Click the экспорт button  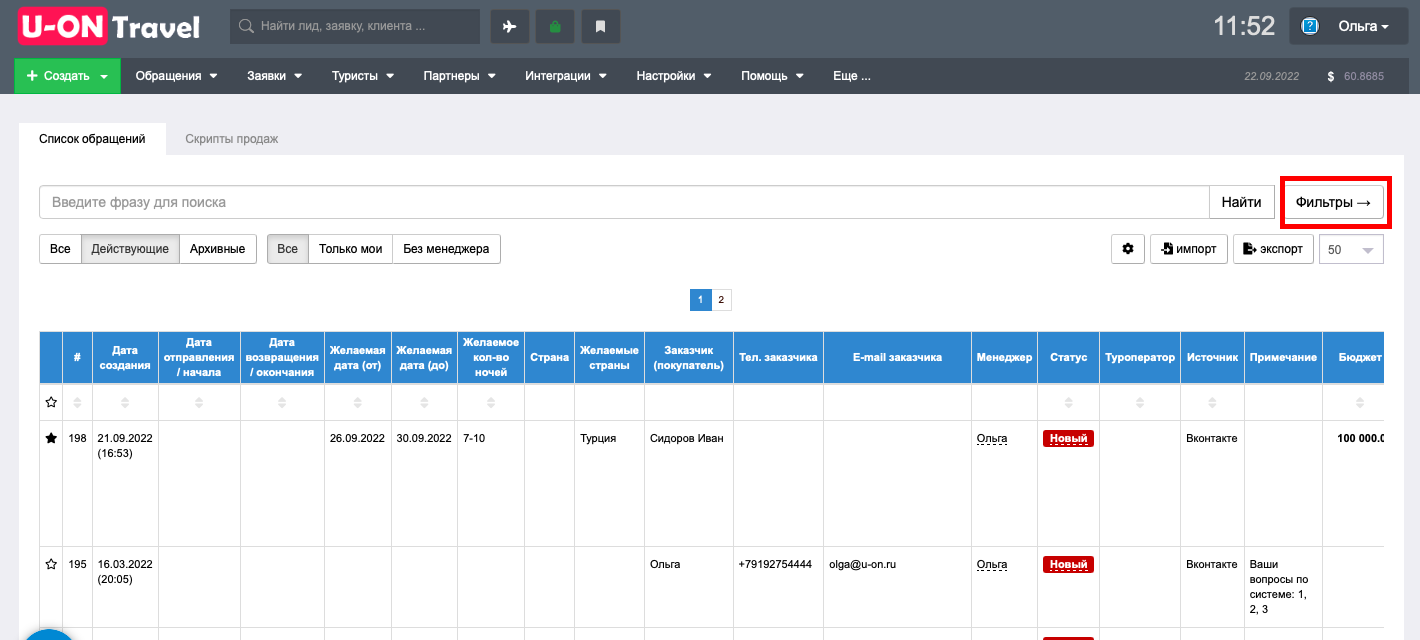tap(1273, 249)
